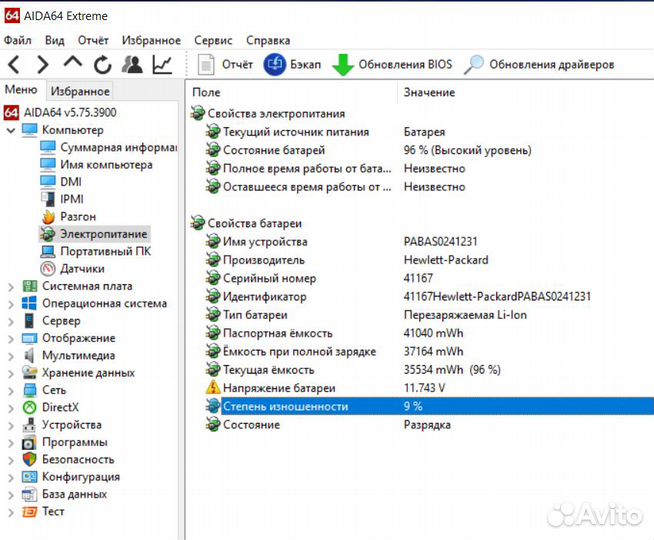Select Датчики in the tree

[81, 268]
